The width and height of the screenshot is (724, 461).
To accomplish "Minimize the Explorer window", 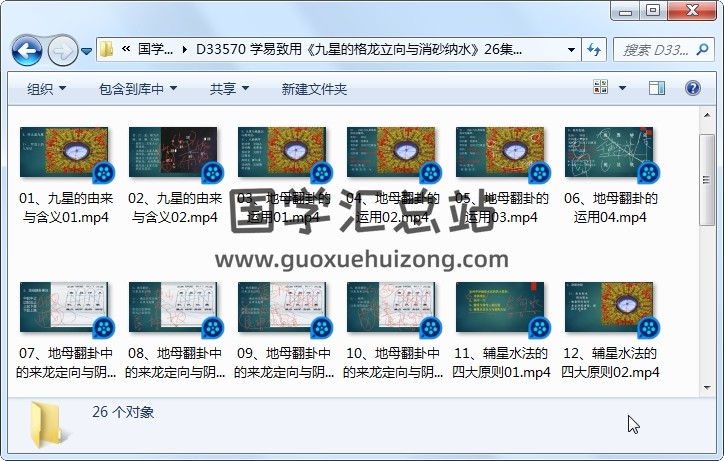I will (x=626, y=11).
